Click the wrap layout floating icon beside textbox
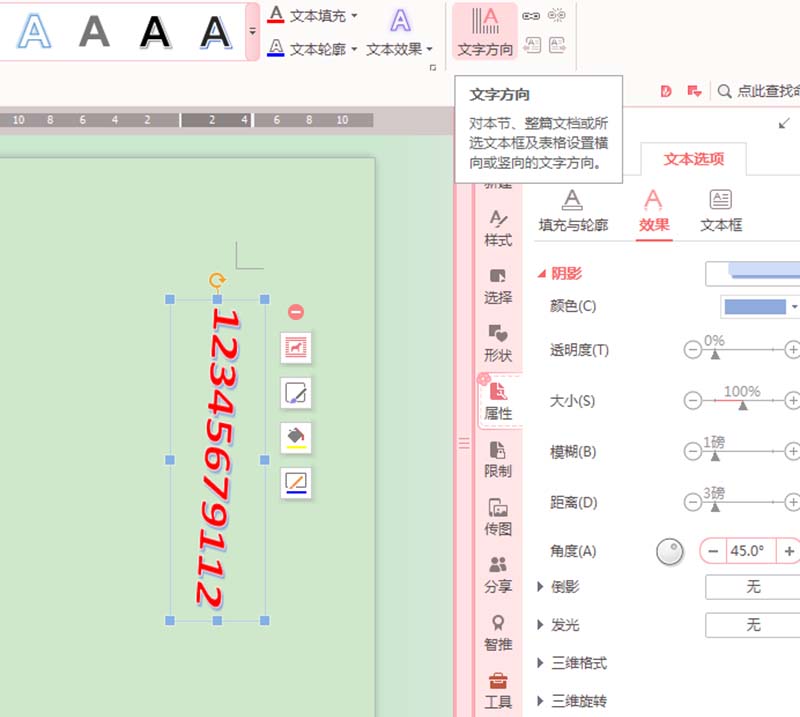Image resolution: width=800 pixels, height=717 pixels. click(295, 348)
